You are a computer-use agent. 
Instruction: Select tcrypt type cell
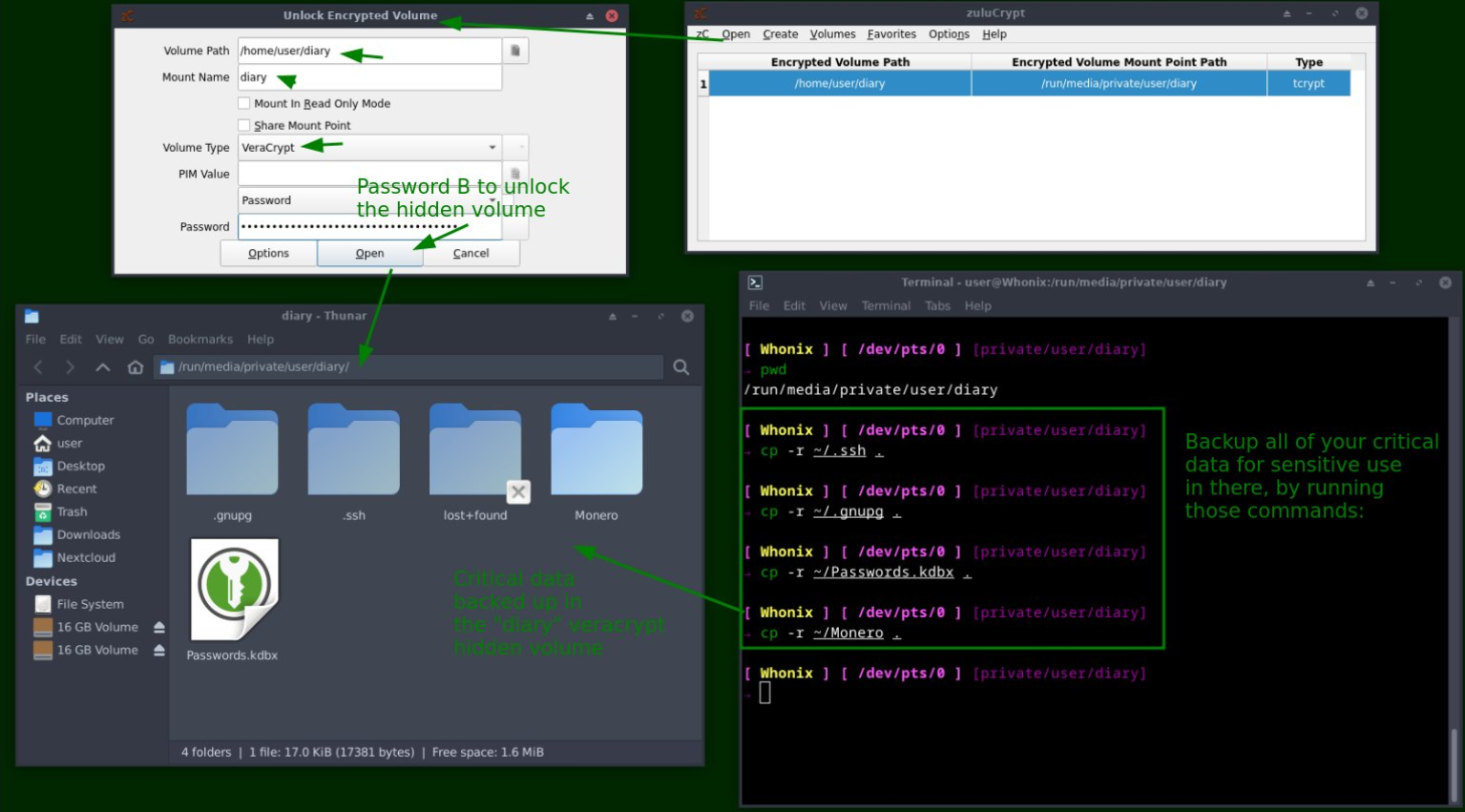(x=1308, y=83)
